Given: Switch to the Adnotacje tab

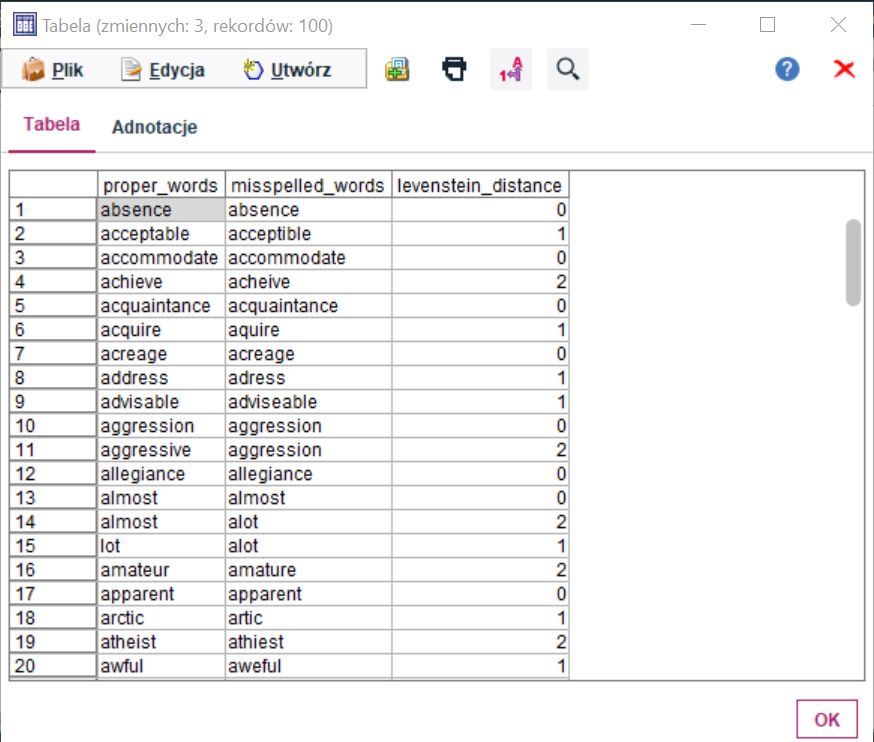Looking at the screenshot, I should [154, 127].
